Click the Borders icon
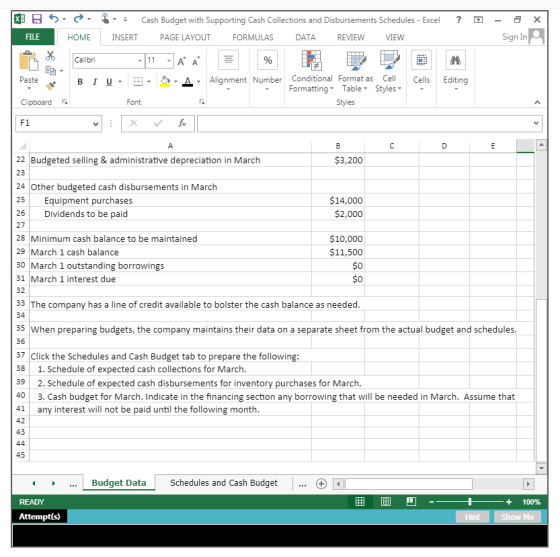 coord(138,82)
